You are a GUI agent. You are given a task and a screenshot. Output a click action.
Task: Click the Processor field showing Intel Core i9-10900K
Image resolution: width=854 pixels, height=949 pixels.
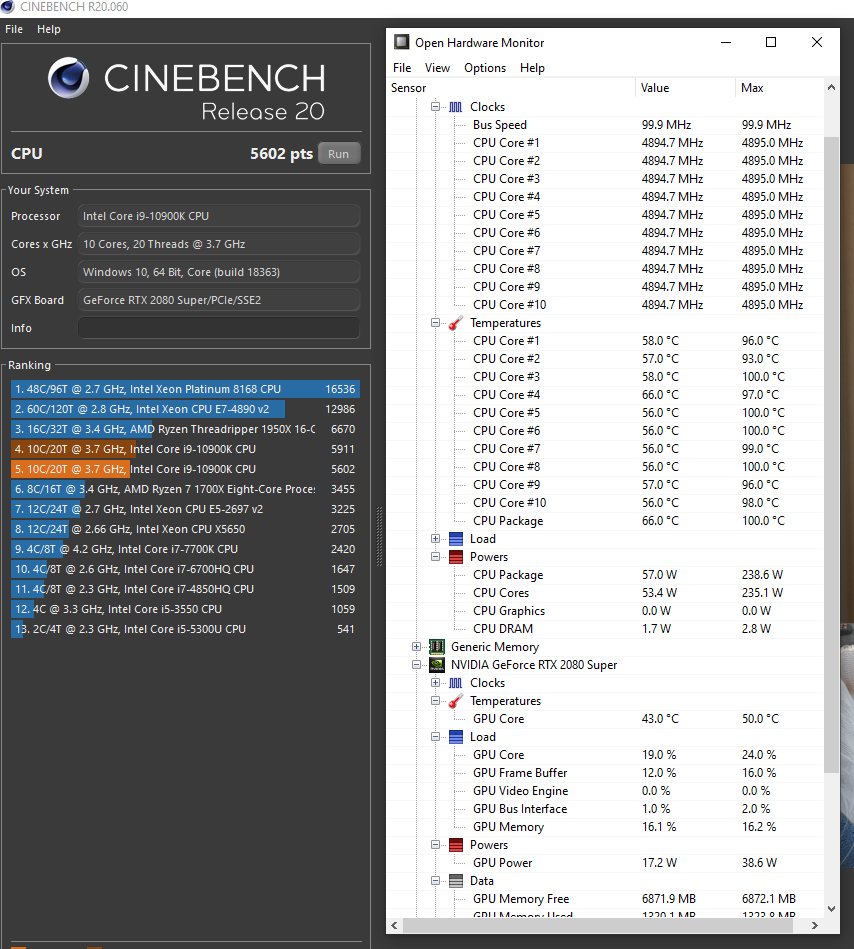[218, 216]
